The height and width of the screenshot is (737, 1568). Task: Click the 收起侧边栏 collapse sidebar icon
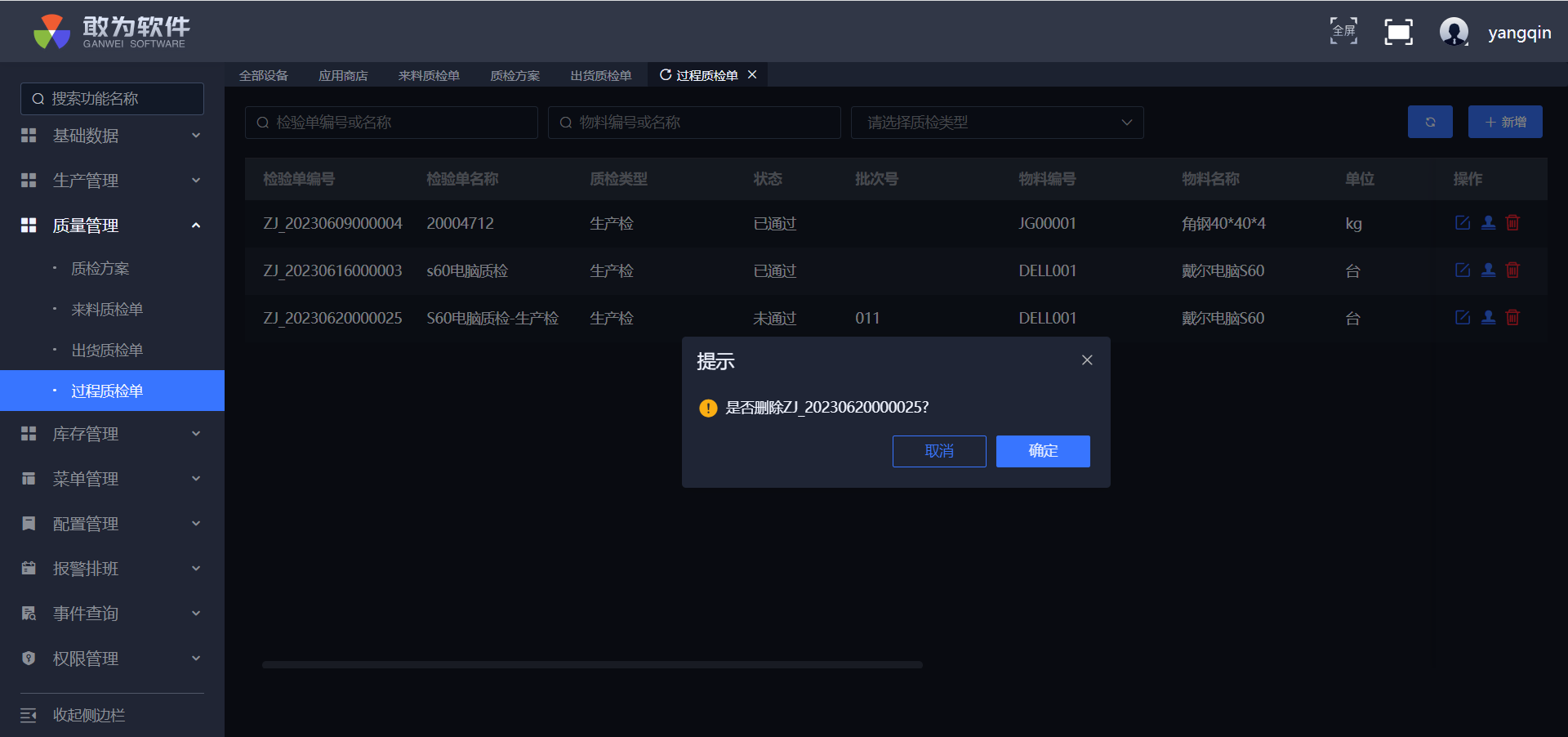(29, 716)
